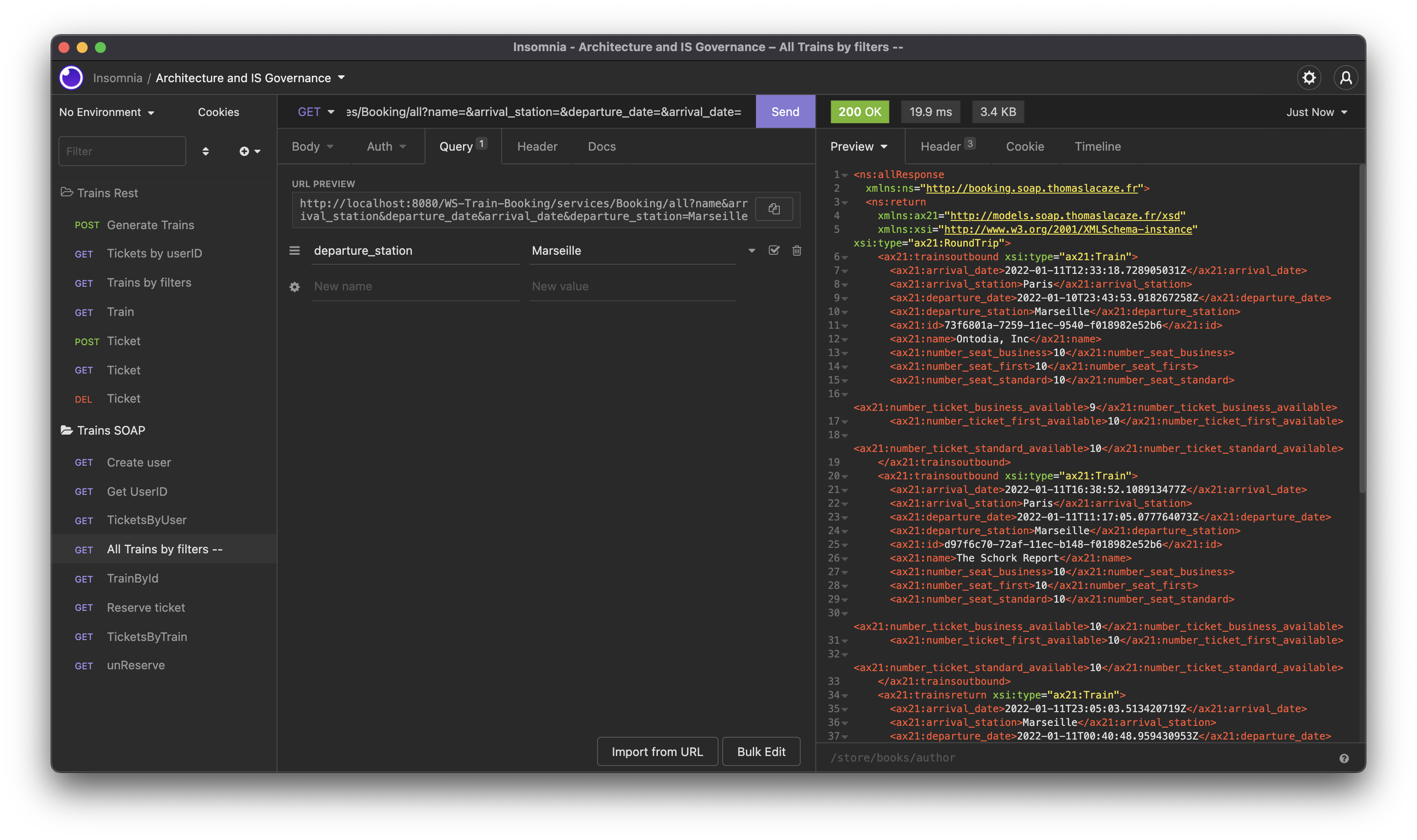Viewport: 1417px width, 840px height.
Task: Click the New name input field
Action: click(415, 286)
